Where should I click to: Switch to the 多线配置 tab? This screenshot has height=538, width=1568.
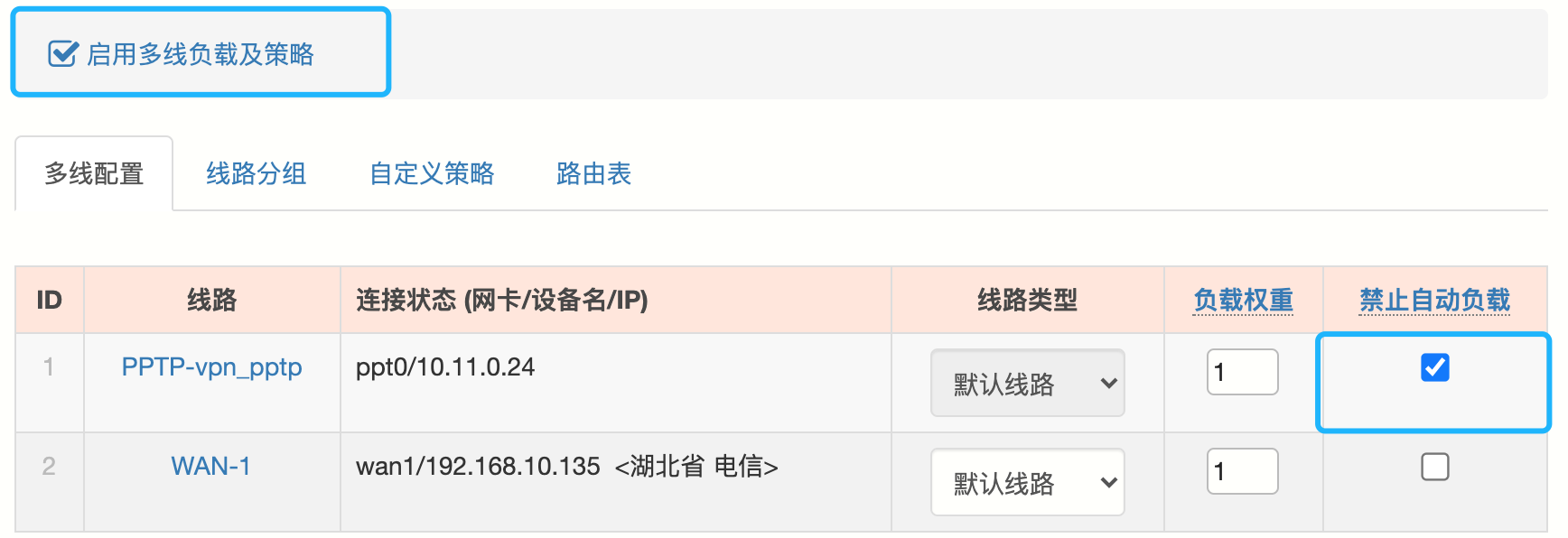click(x=94, y=173)
